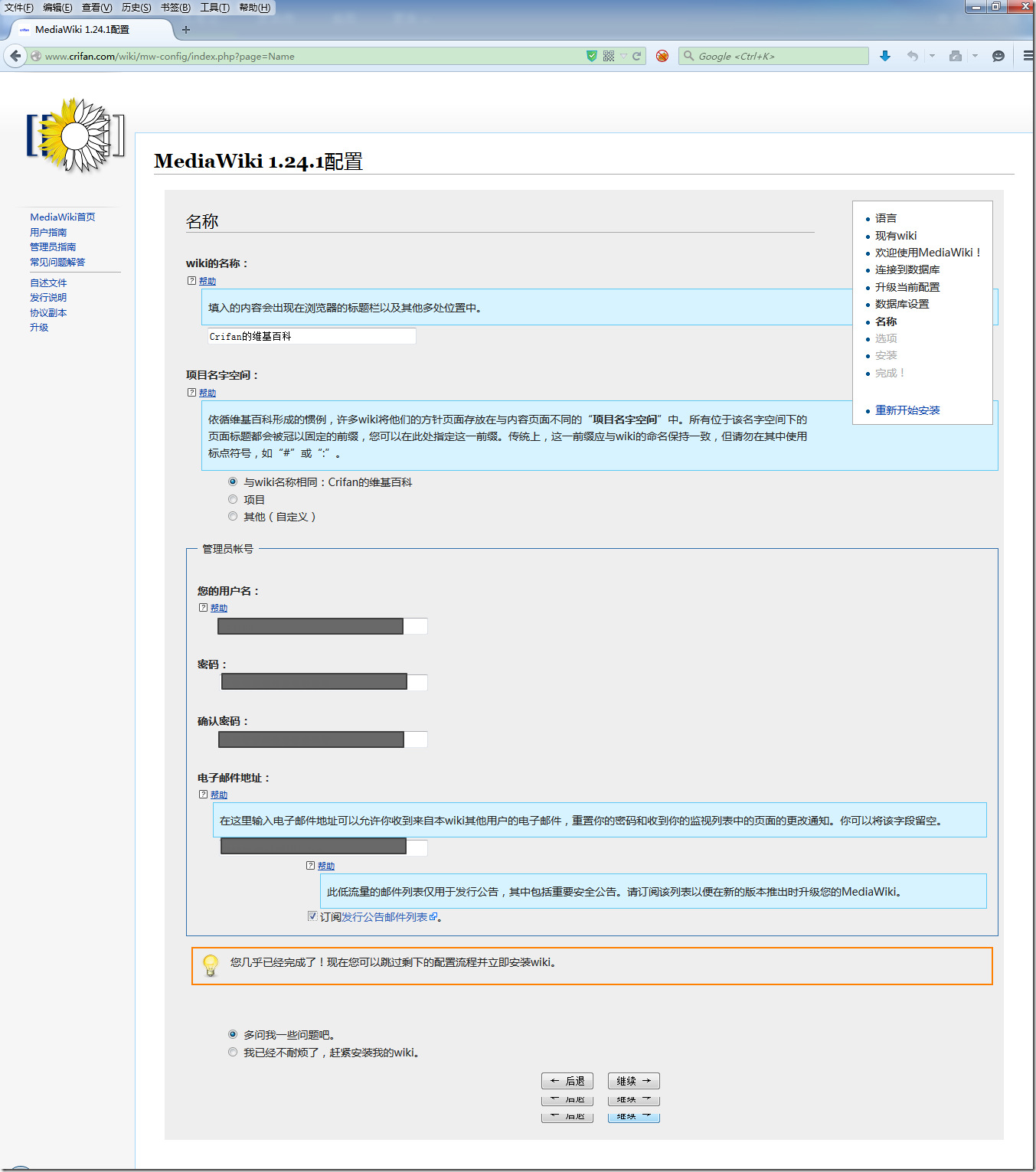Open the address bar history dropdown arrow
1036x1172 pixels.
coord(624,56)
